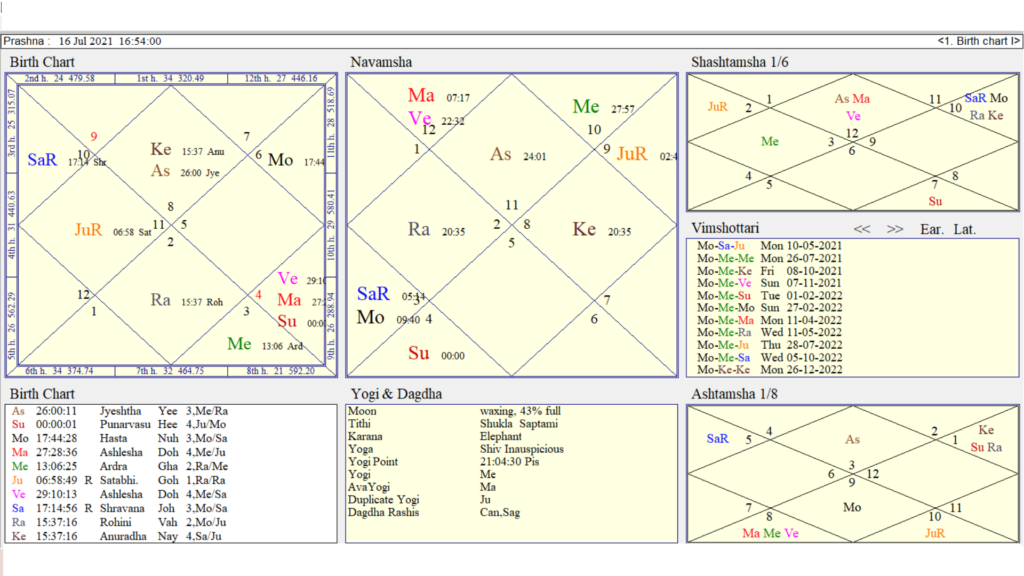
Task: Click the AvaYogi 'Ma' row
Action: (x=422, y=487)
